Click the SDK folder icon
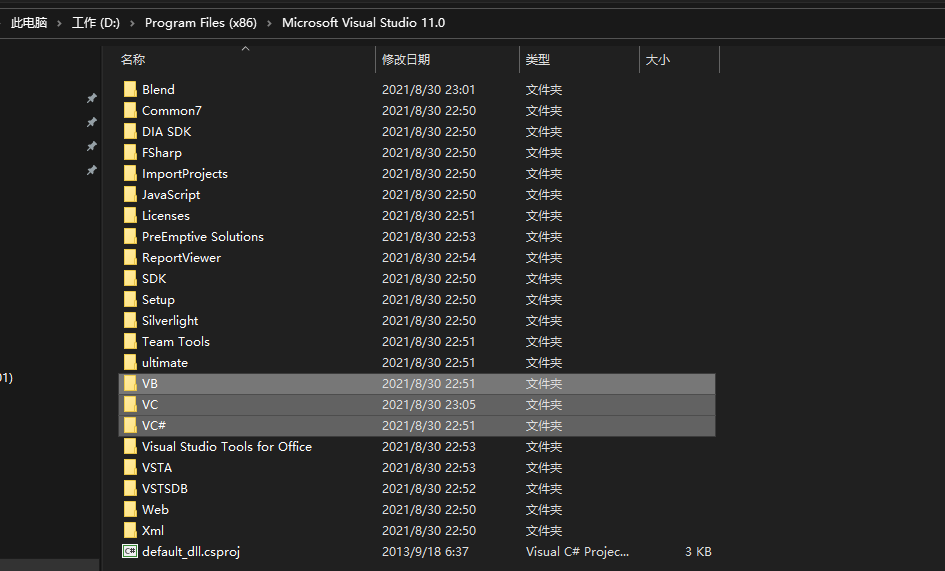945x571 pixels. [x=130, y=279]
